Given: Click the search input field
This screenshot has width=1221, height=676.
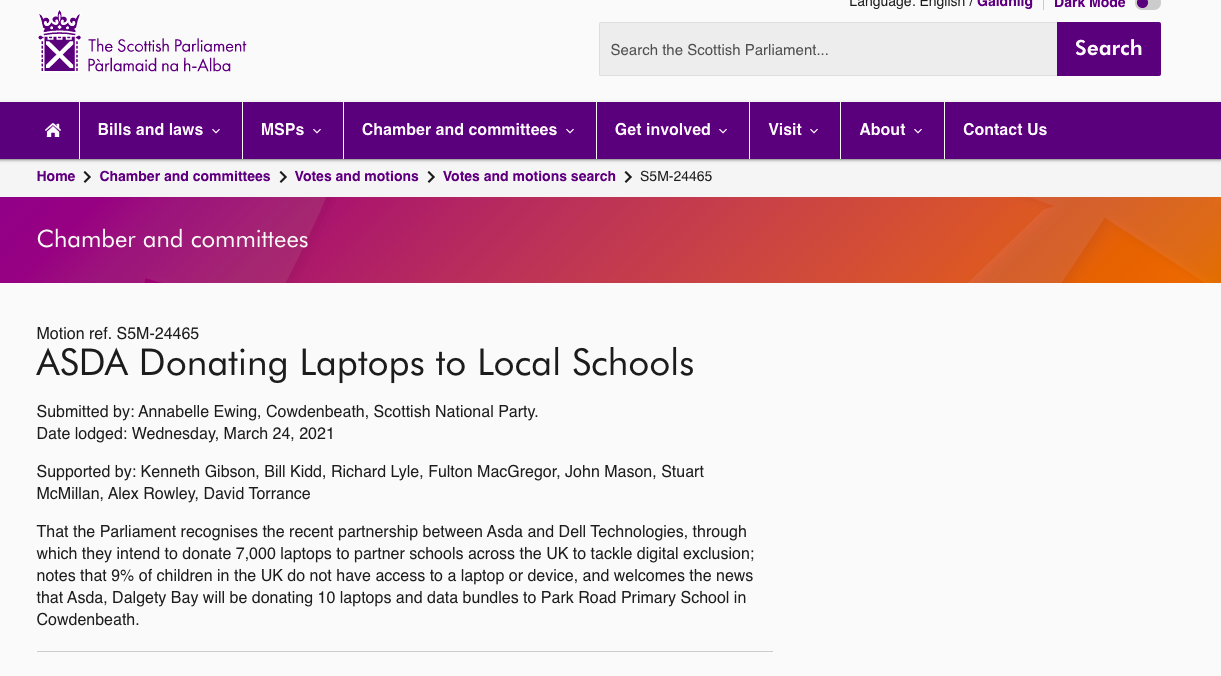Looking at the screenshot, I should pos(827,49).
